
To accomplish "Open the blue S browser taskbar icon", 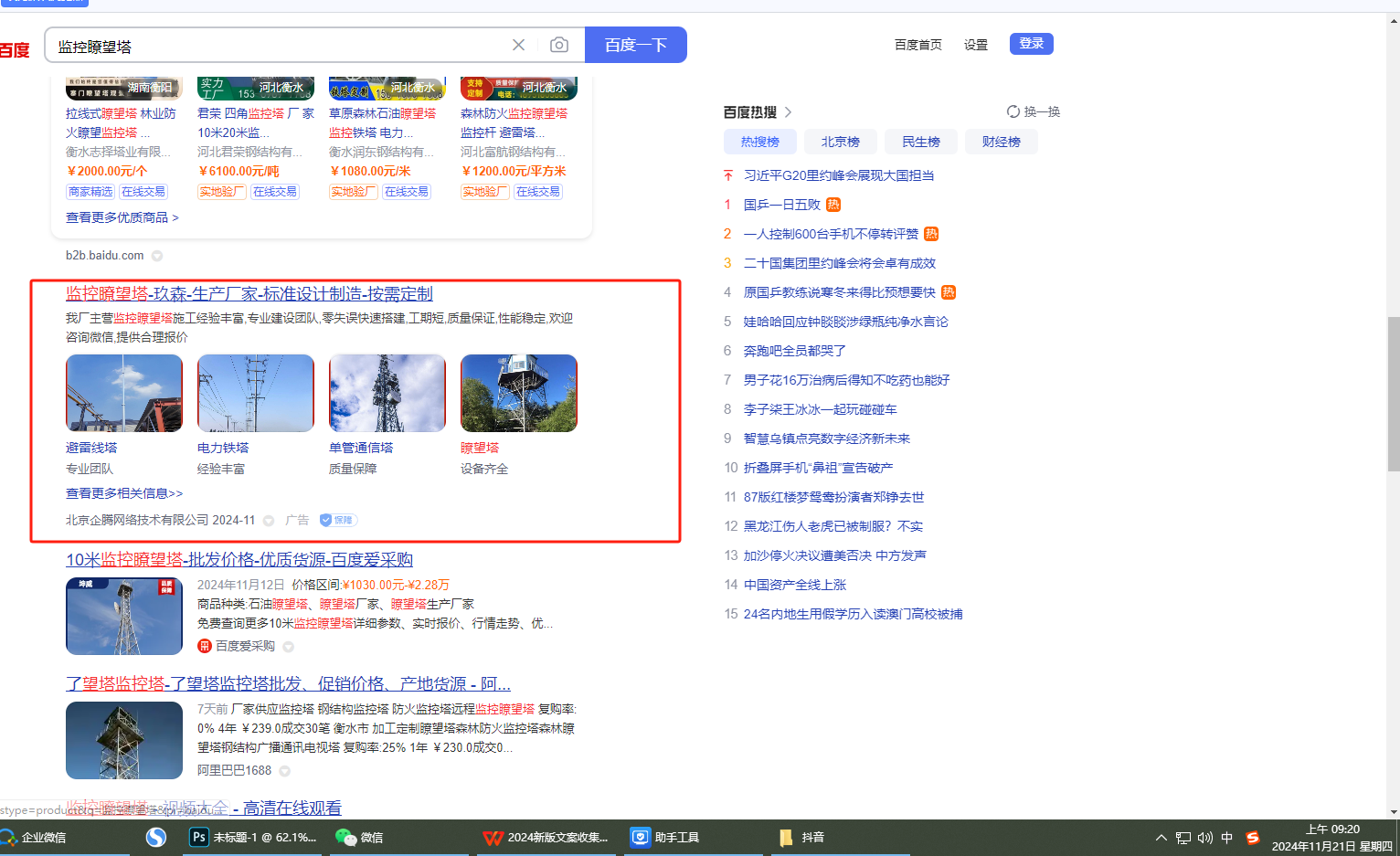I will 156,837.
